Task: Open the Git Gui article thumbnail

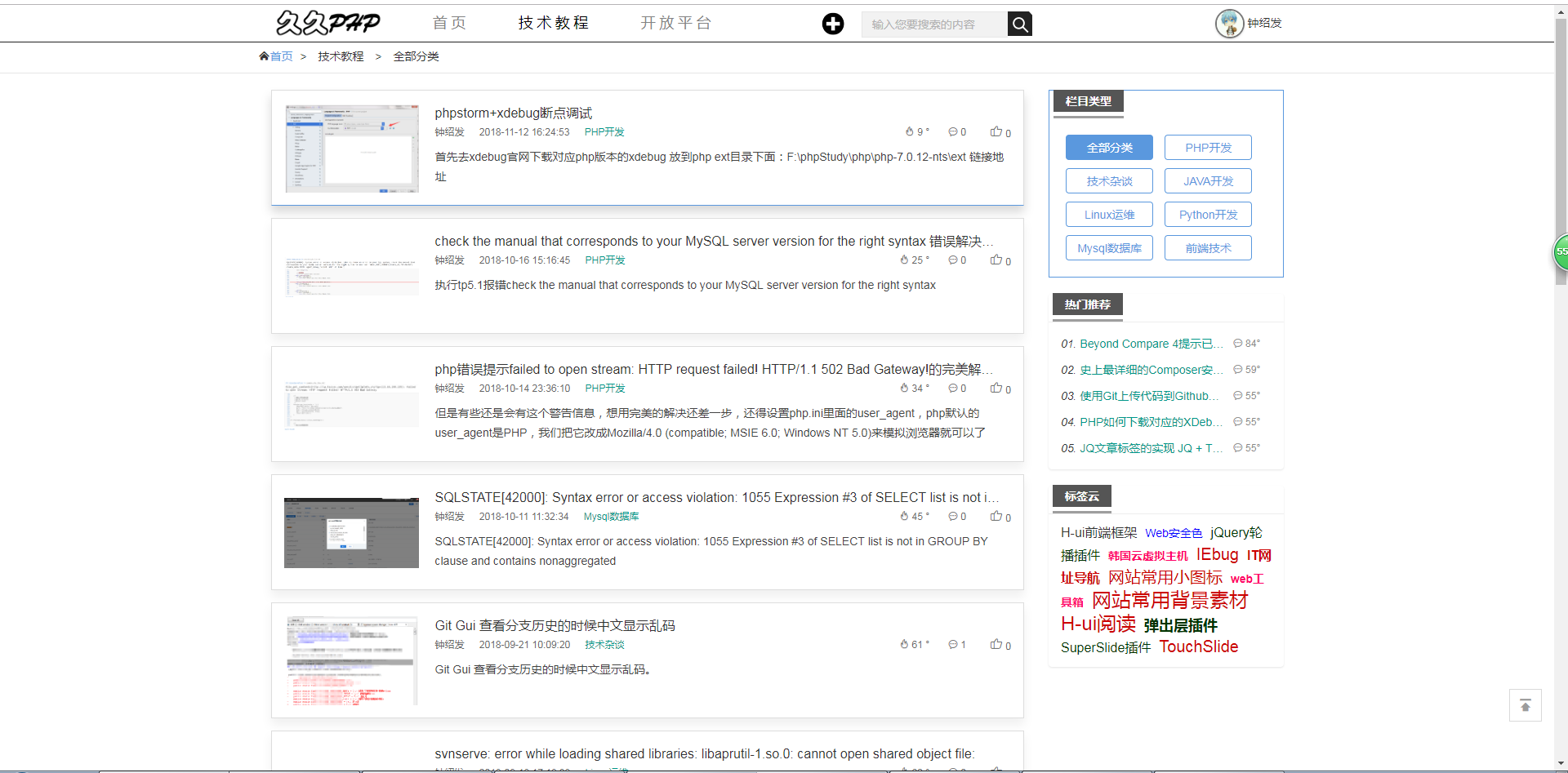Action: [352, 660]
